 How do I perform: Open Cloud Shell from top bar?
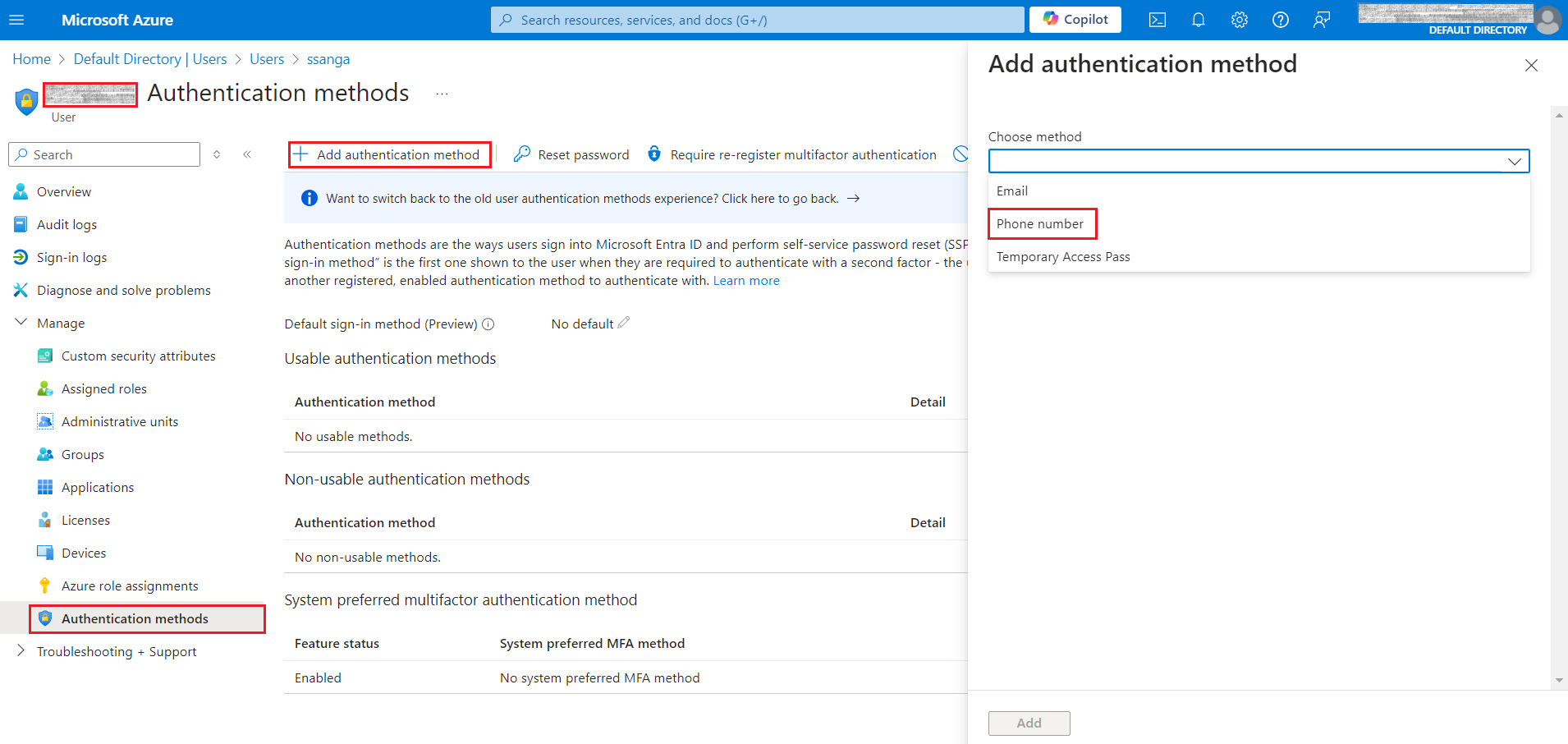1158,20
